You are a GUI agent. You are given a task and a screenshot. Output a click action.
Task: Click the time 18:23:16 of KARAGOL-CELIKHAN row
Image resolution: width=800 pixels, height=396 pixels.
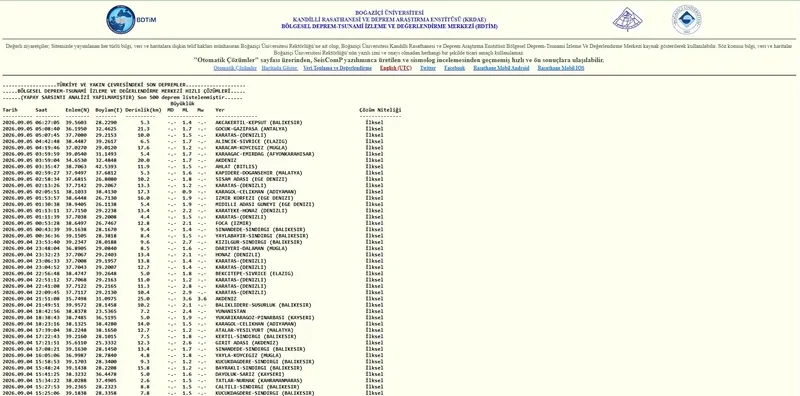(47, 324)
